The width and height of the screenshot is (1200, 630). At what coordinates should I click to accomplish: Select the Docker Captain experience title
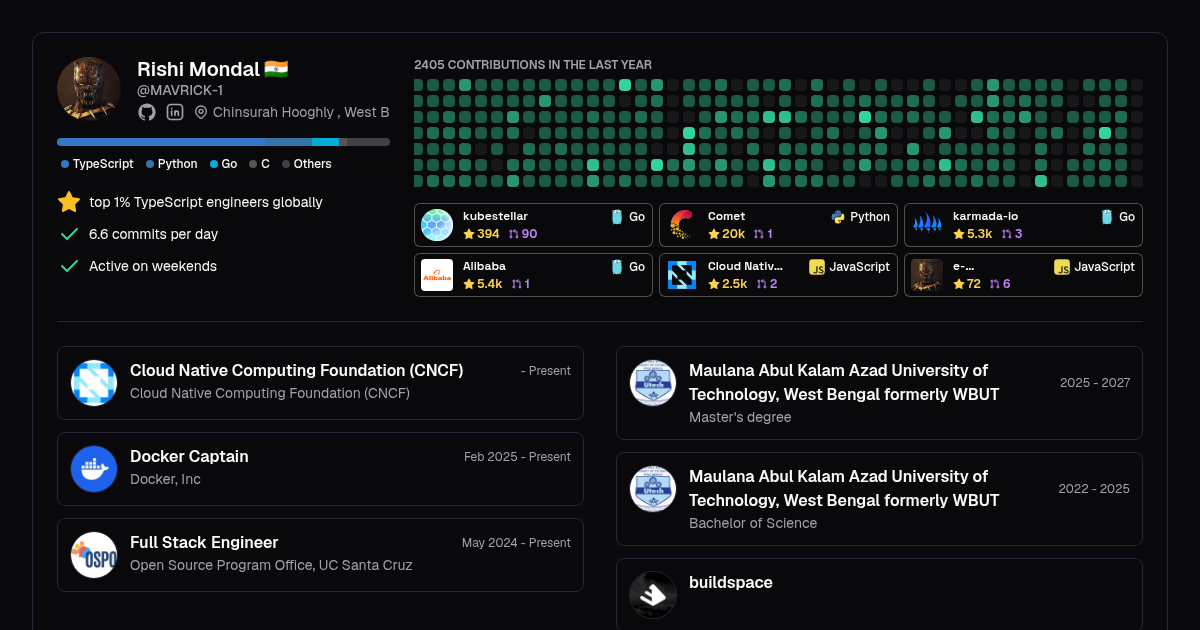coord(189,456)
